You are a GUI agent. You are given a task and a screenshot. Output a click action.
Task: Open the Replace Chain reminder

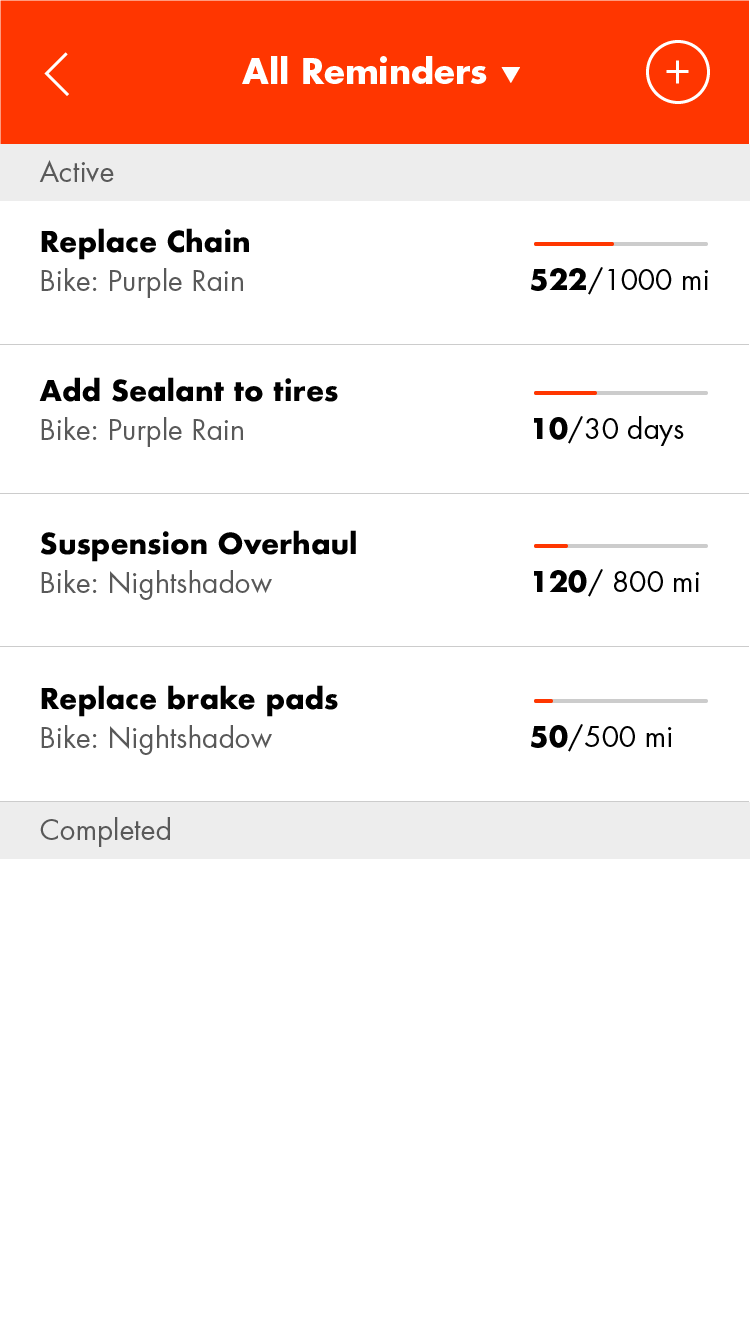tap(145, 242)
